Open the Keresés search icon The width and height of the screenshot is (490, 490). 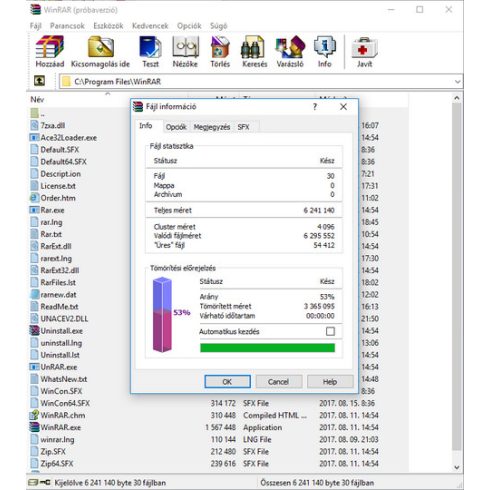pyautogui.click(x=254, y=47)
